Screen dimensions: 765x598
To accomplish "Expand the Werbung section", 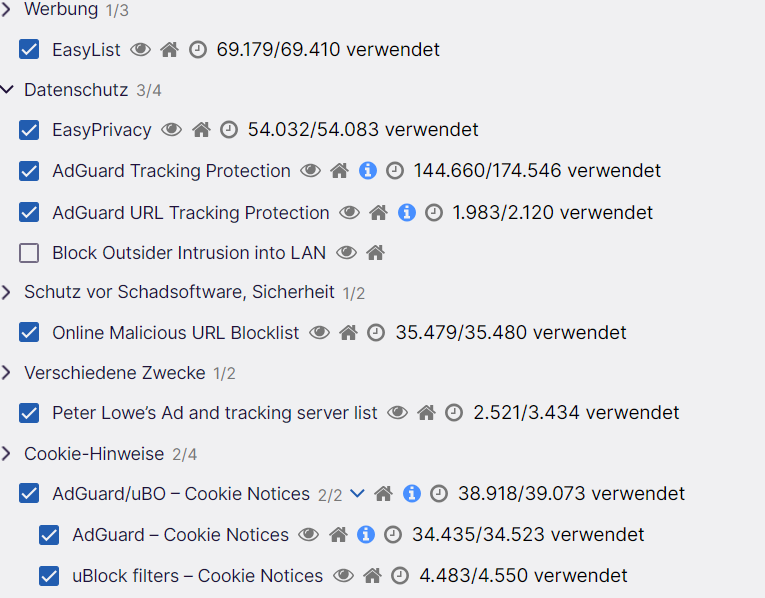I will pyautogui.click(x=7, y=10).
